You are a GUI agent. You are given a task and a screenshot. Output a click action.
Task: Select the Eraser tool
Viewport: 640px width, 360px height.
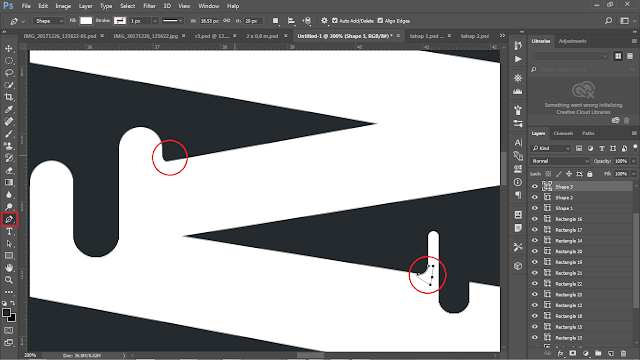[9, 171]
